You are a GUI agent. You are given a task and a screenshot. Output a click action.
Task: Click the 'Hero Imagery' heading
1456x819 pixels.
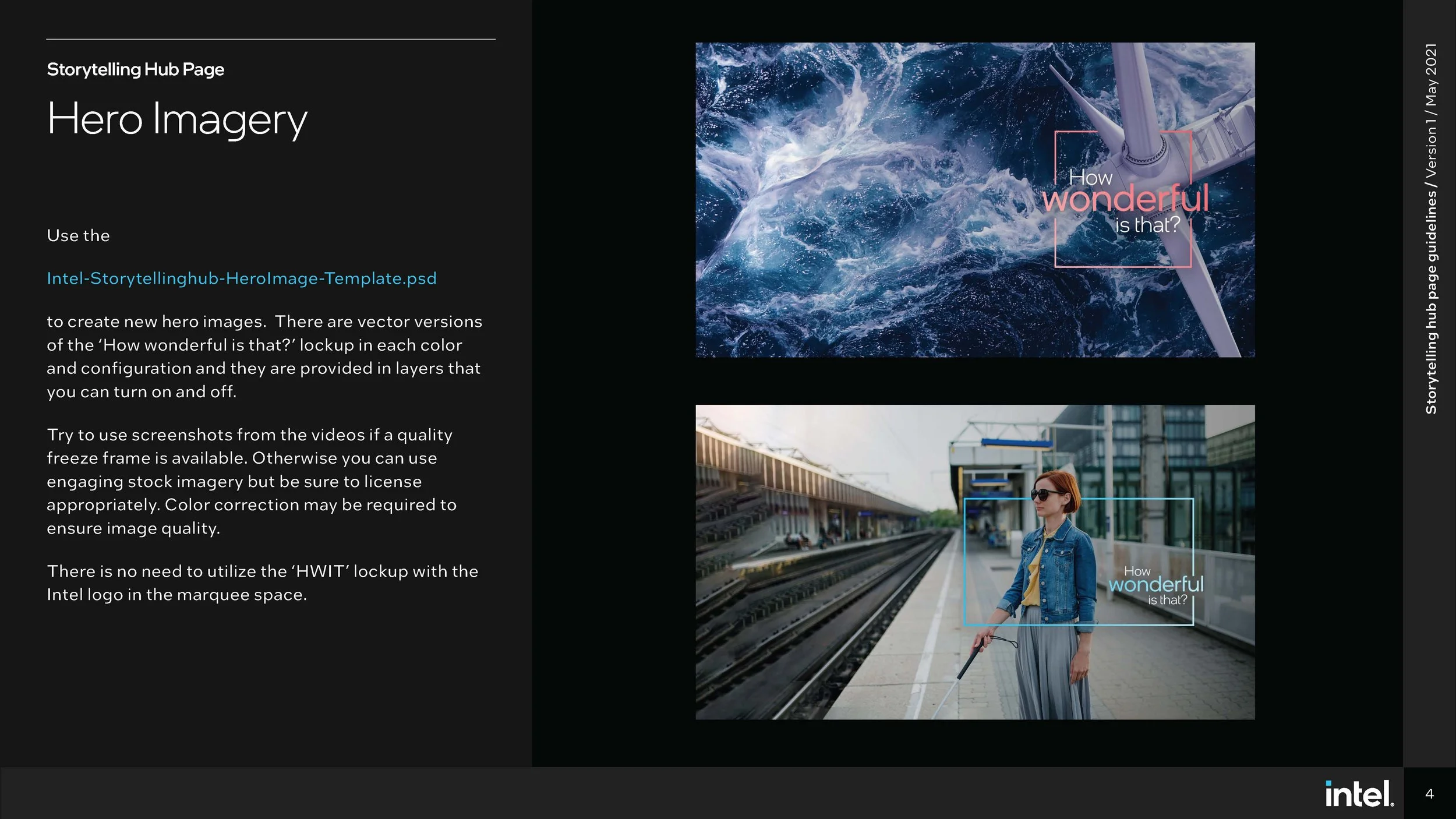[177, 119]
